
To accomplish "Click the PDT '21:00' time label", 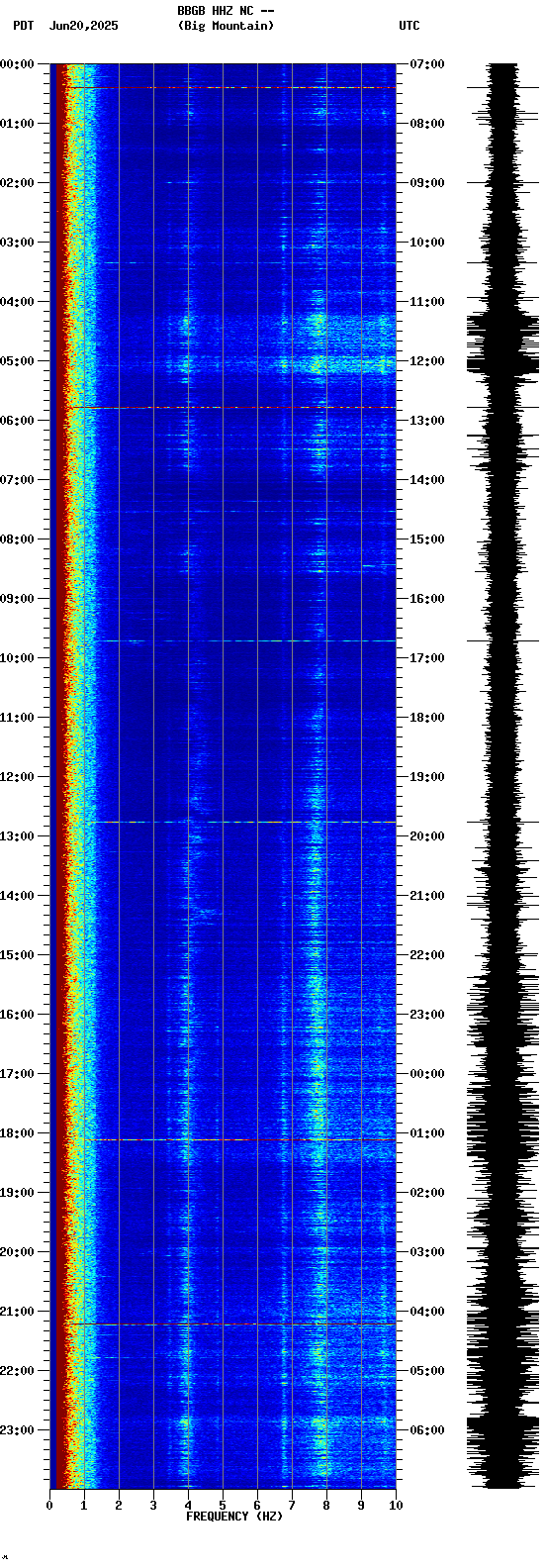I will (17, 1312).
